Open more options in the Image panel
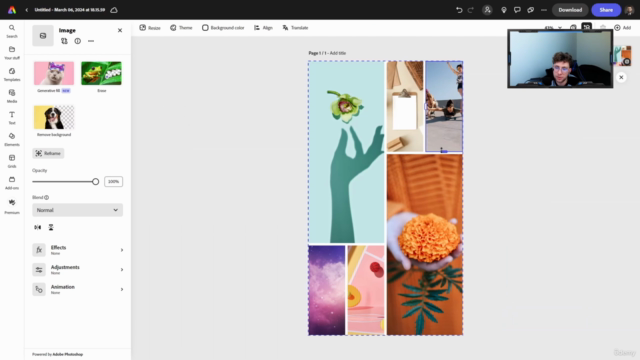The width and height of the screenshot is (640, 360). [91, 41]
